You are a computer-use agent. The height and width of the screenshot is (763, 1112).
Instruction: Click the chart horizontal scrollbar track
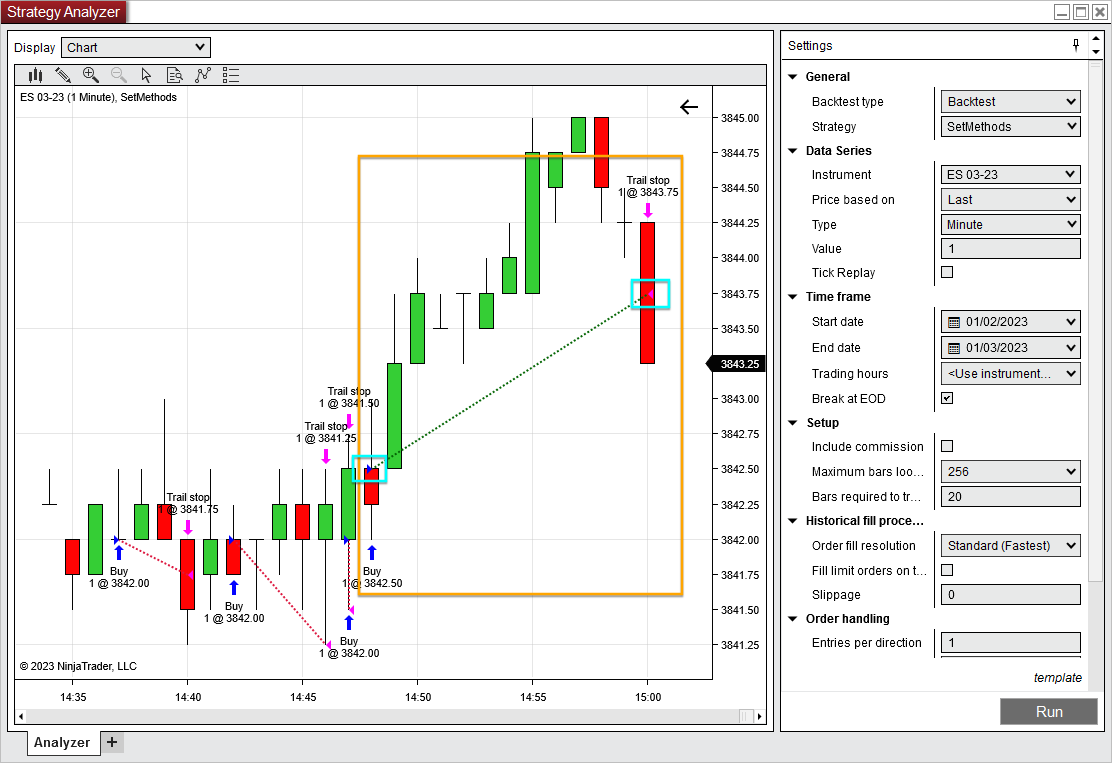coord(390,716)
